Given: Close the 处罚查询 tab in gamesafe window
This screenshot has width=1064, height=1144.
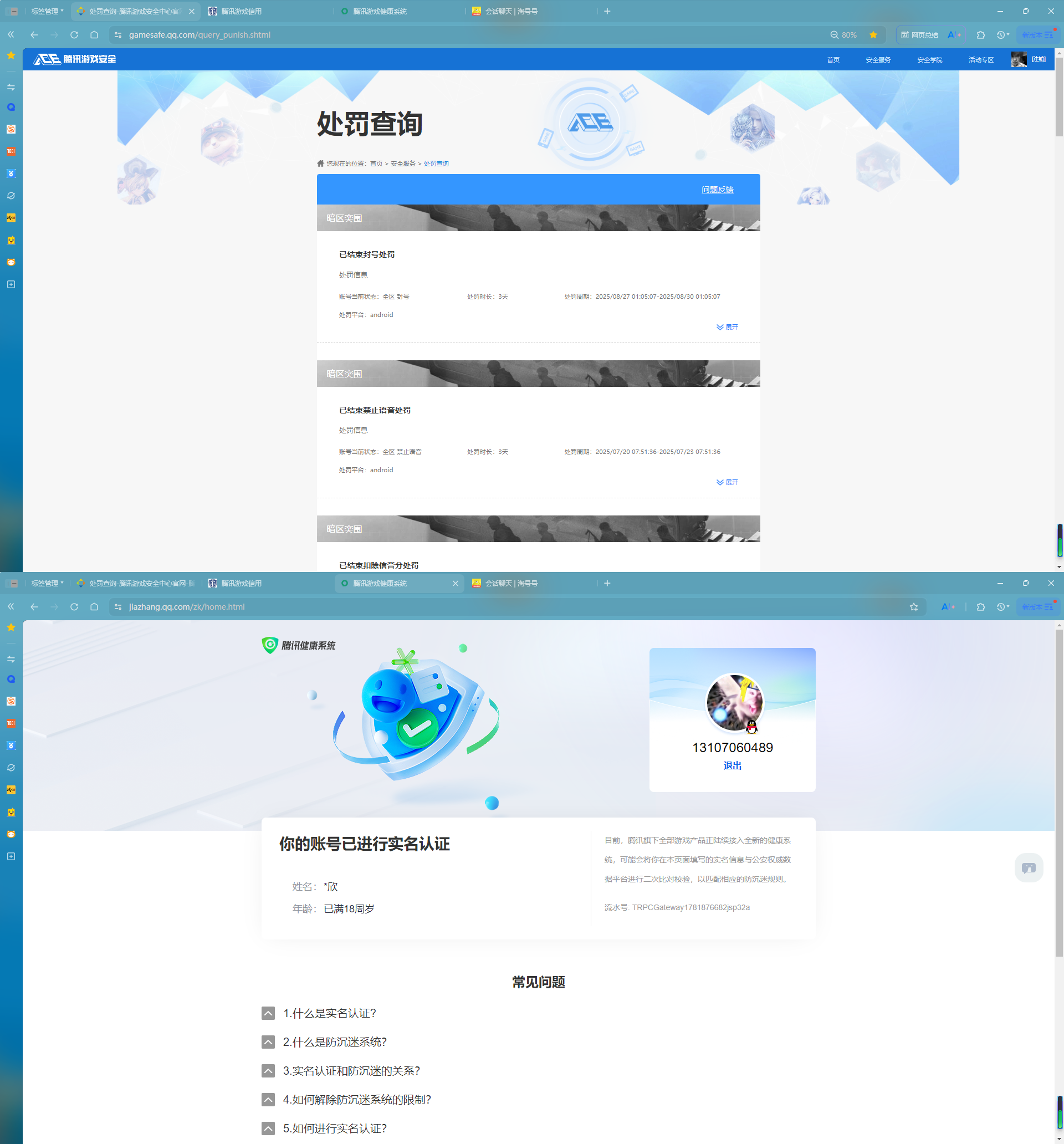Looking at the screenshot, I should [192, 12].
